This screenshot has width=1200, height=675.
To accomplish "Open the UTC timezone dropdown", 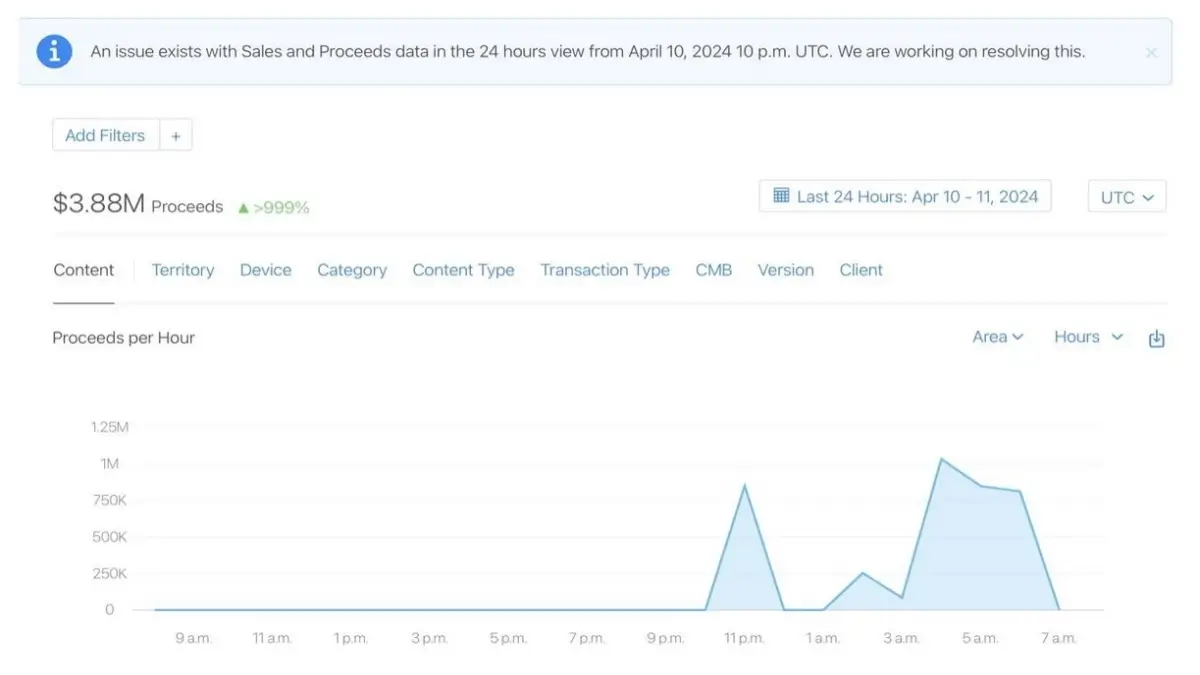I will click(1126, 196).
